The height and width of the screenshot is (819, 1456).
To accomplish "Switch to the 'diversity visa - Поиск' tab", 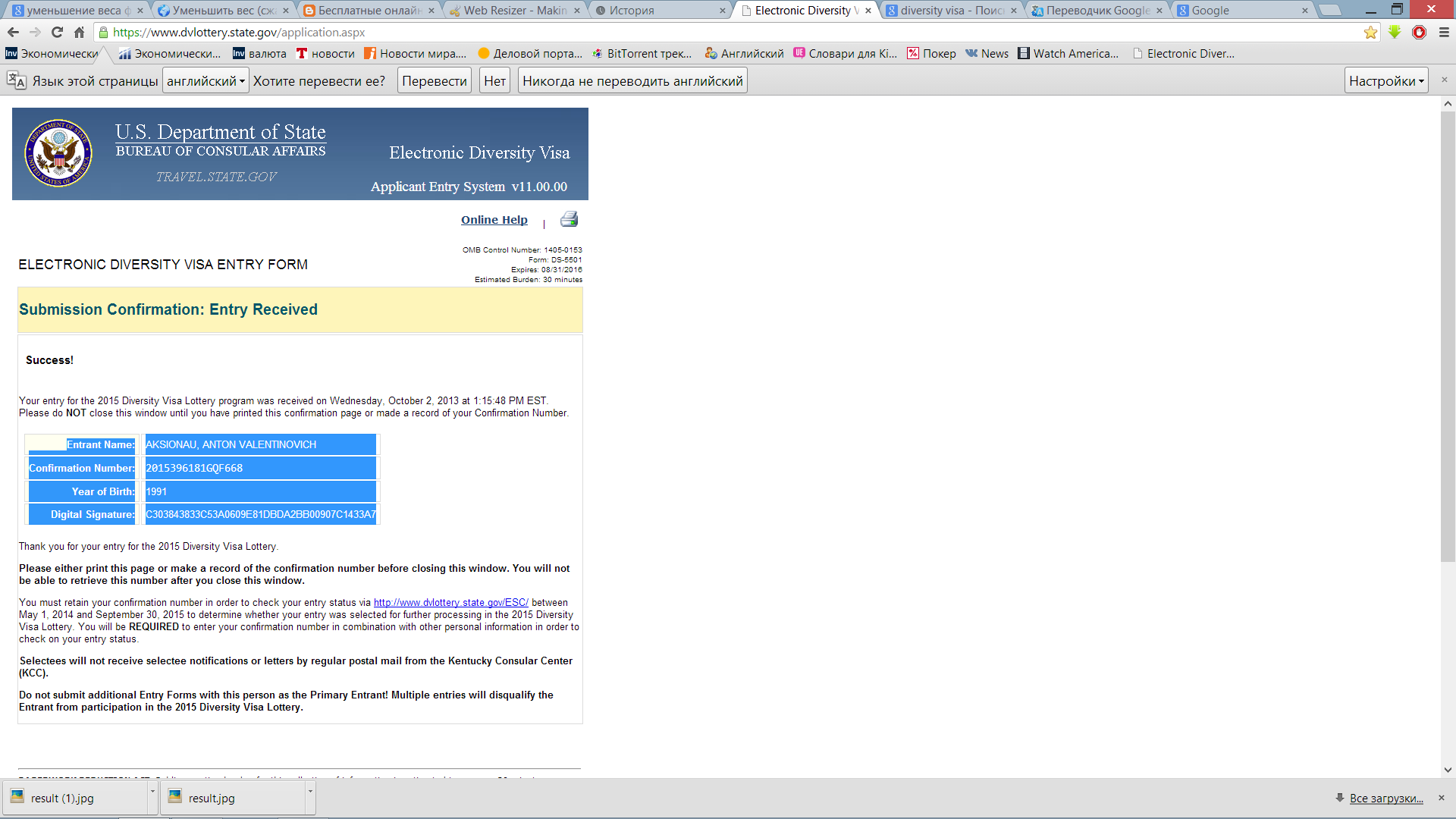I will (952, 11).
